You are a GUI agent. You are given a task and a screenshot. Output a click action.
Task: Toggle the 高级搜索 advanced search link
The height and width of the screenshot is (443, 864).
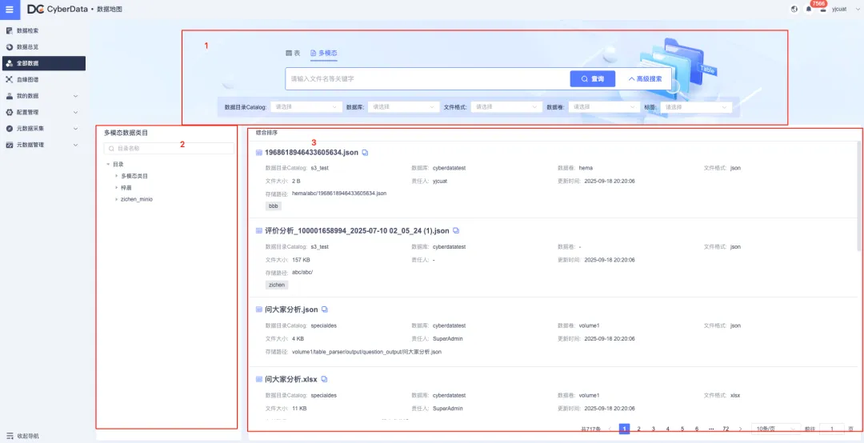pos(645,78)
